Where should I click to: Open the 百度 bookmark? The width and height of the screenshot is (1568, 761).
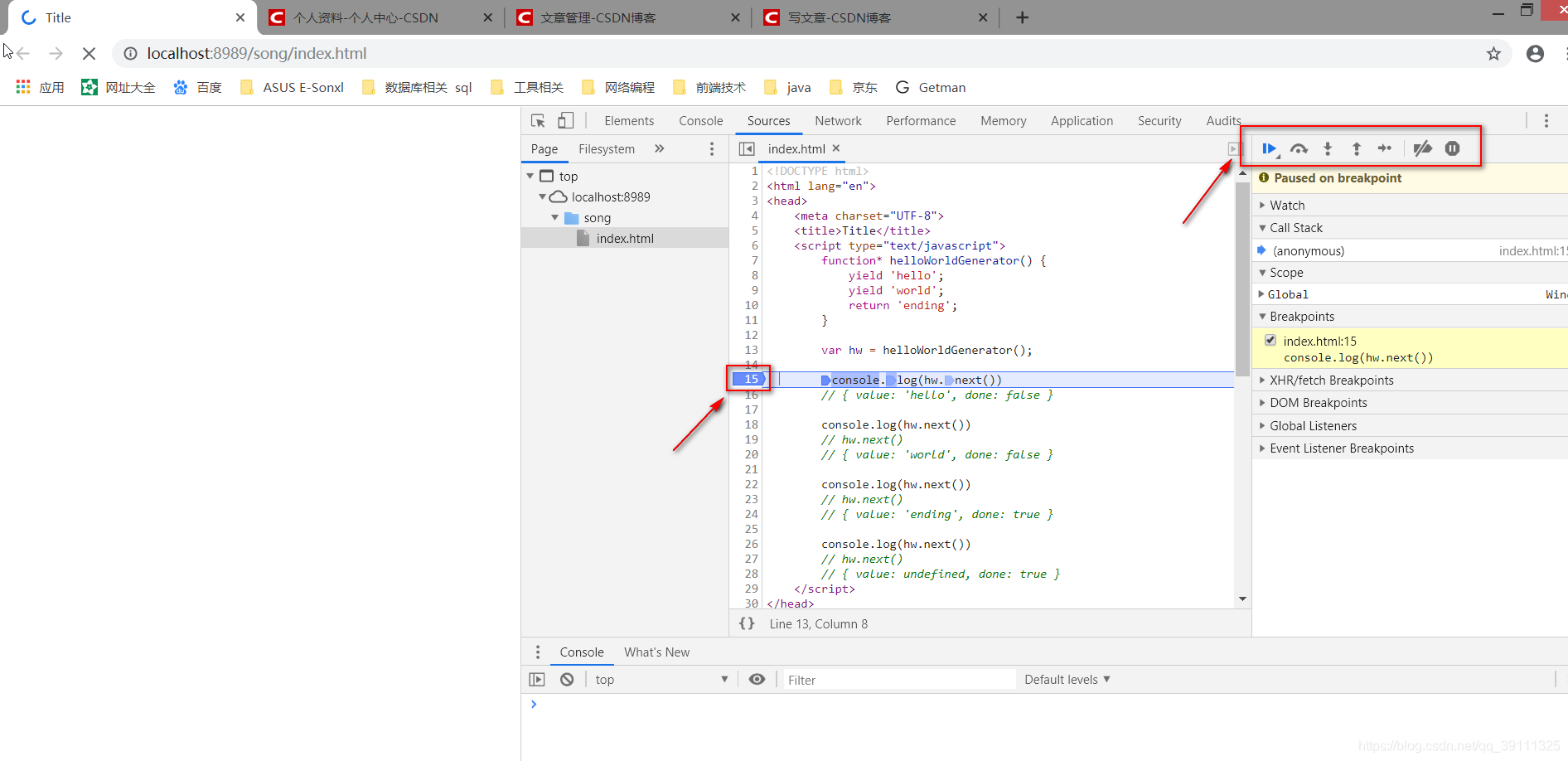click(x=197, y=87)
